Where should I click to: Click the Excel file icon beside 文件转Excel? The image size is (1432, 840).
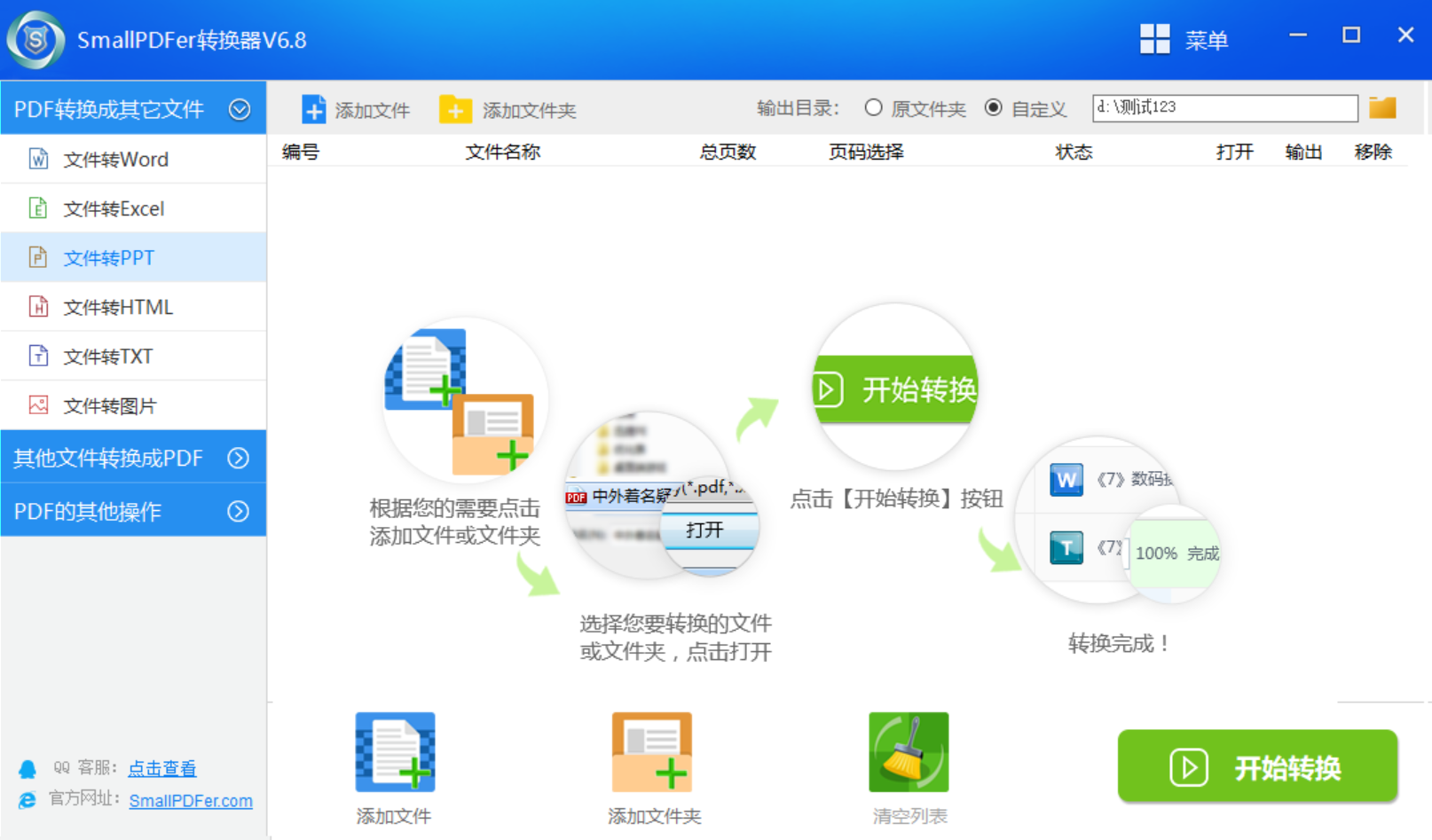[38, 208]
